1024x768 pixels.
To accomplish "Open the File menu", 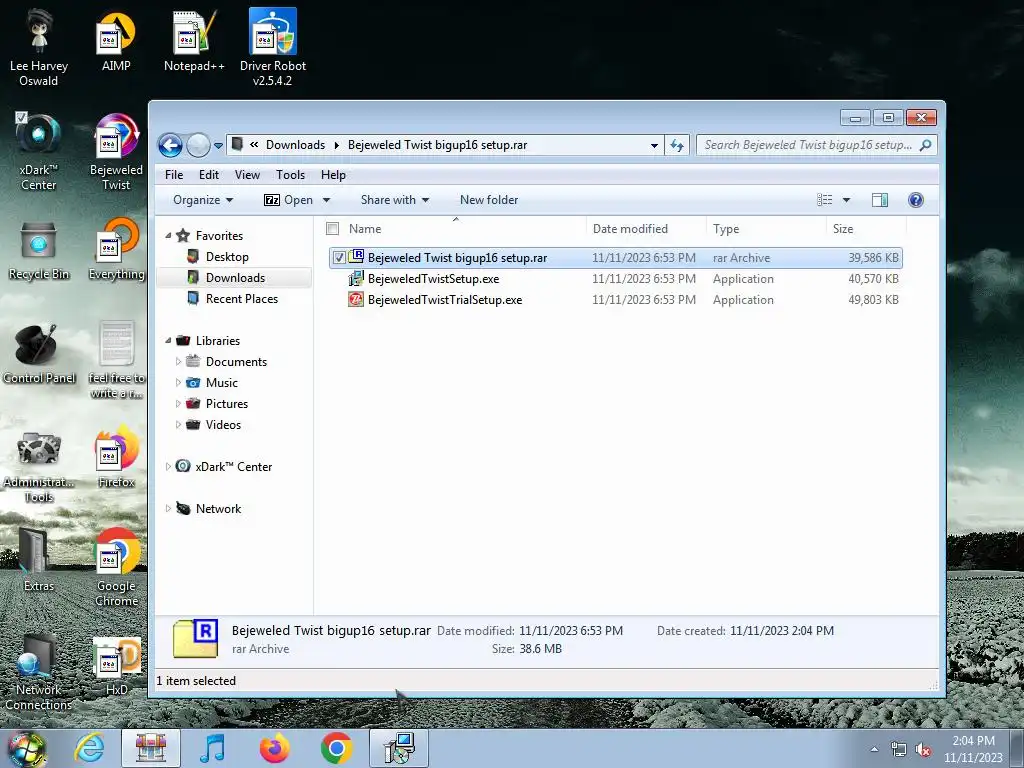I will [174, 175].
